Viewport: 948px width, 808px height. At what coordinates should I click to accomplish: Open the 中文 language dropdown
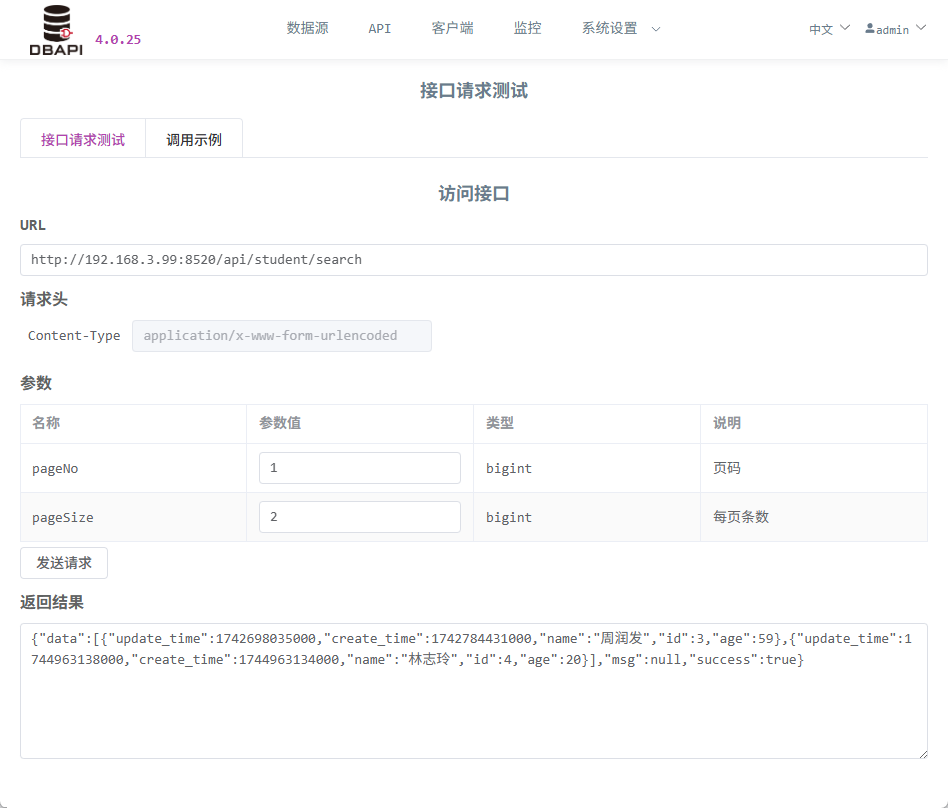pyautogui.click(x=830, y=29)
